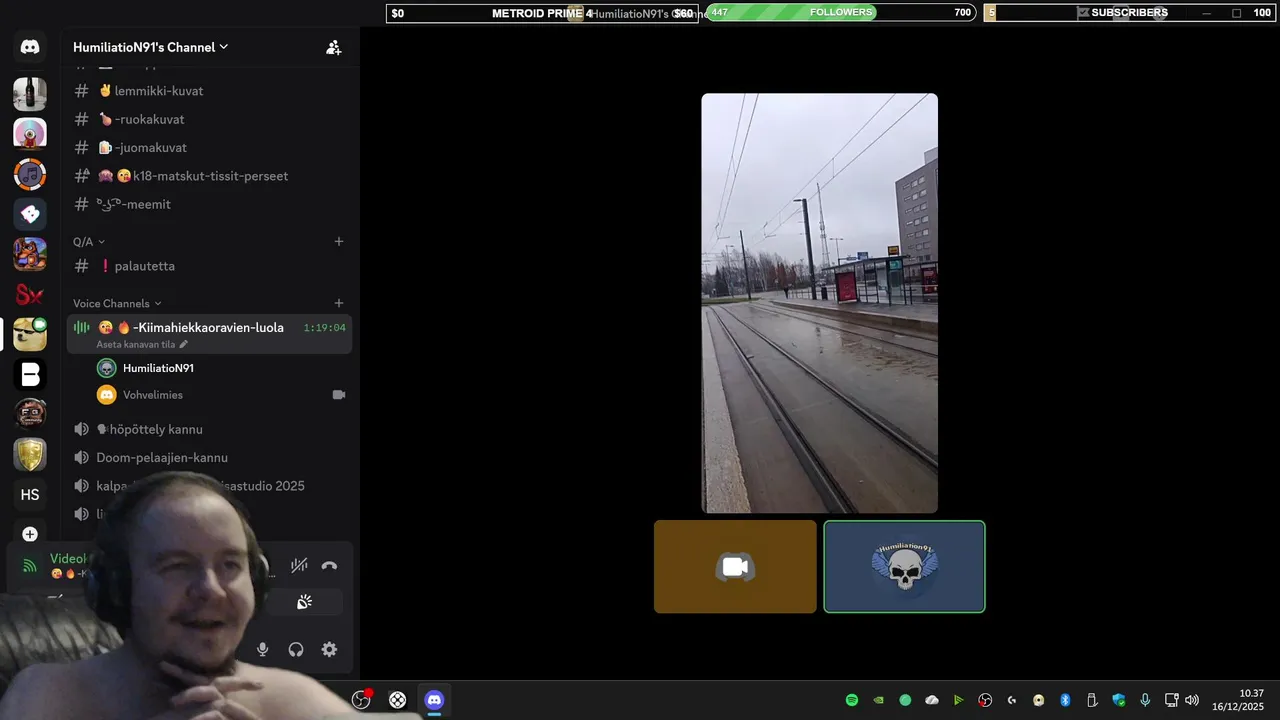Open Windows Security shield tray icon

(1118, 700)
